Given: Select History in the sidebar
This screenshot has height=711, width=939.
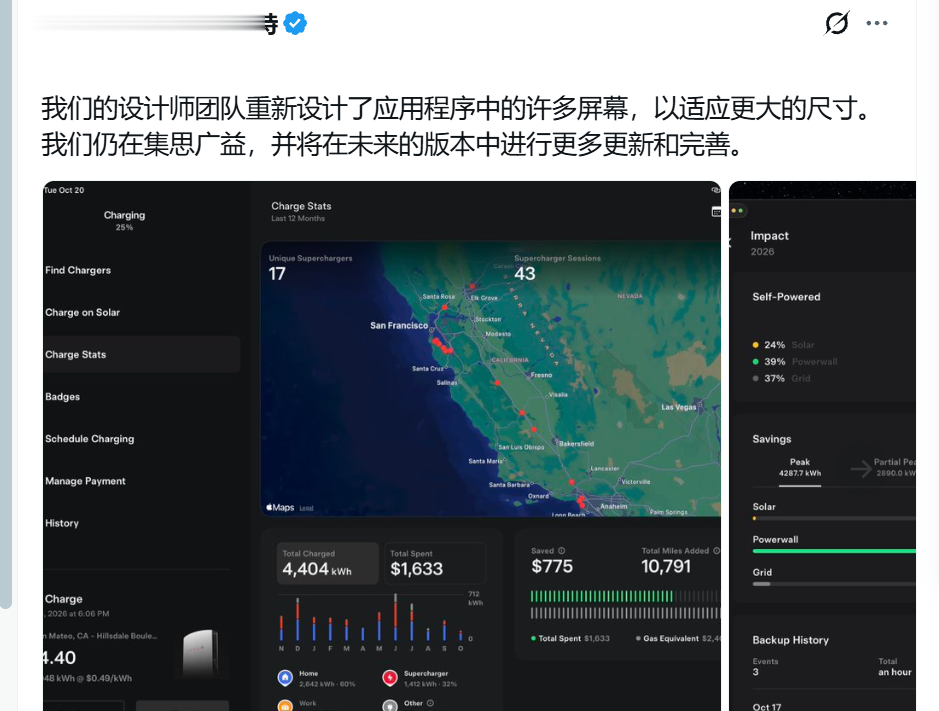Looking at the screenshot, I should [x=62, y=523].
